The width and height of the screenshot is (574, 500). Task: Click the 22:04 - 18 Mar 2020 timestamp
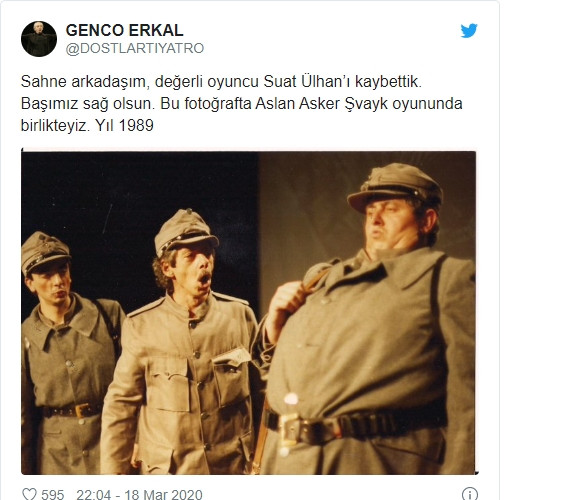139,495
